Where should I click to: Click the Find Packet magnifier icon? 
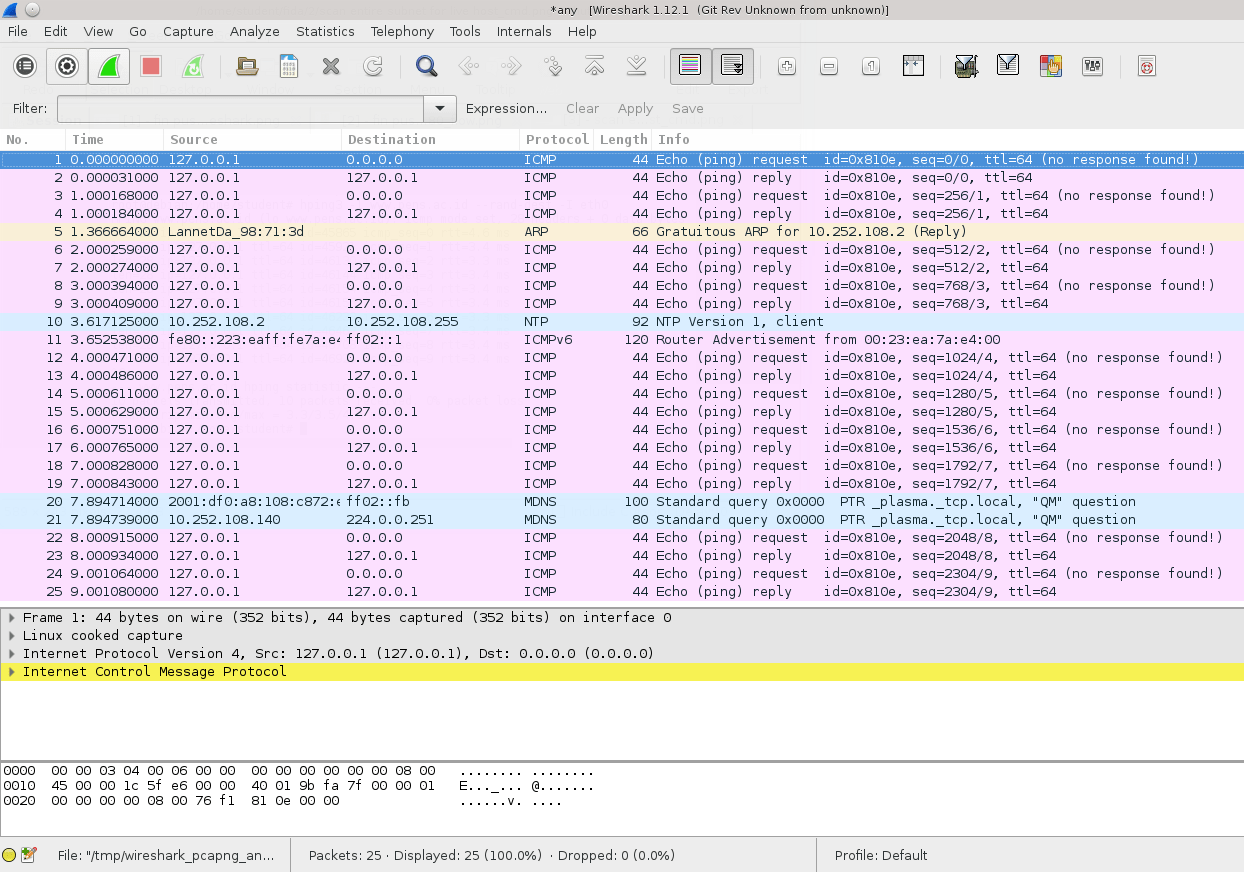point(427,67)
